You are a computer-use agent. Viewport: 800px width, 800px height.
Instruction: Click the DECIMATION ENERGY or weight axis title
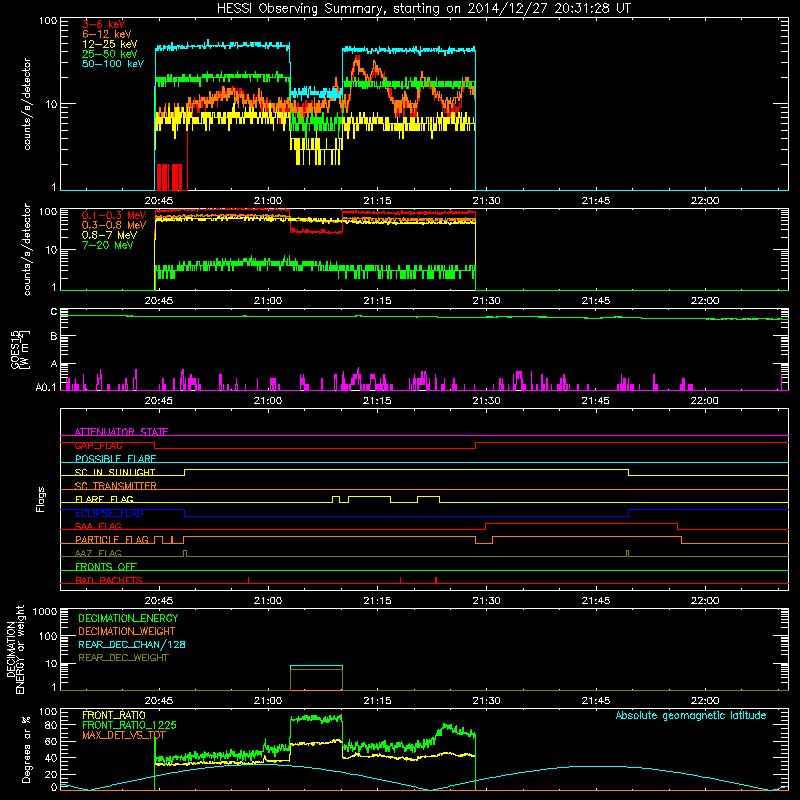tap(15, 649)
